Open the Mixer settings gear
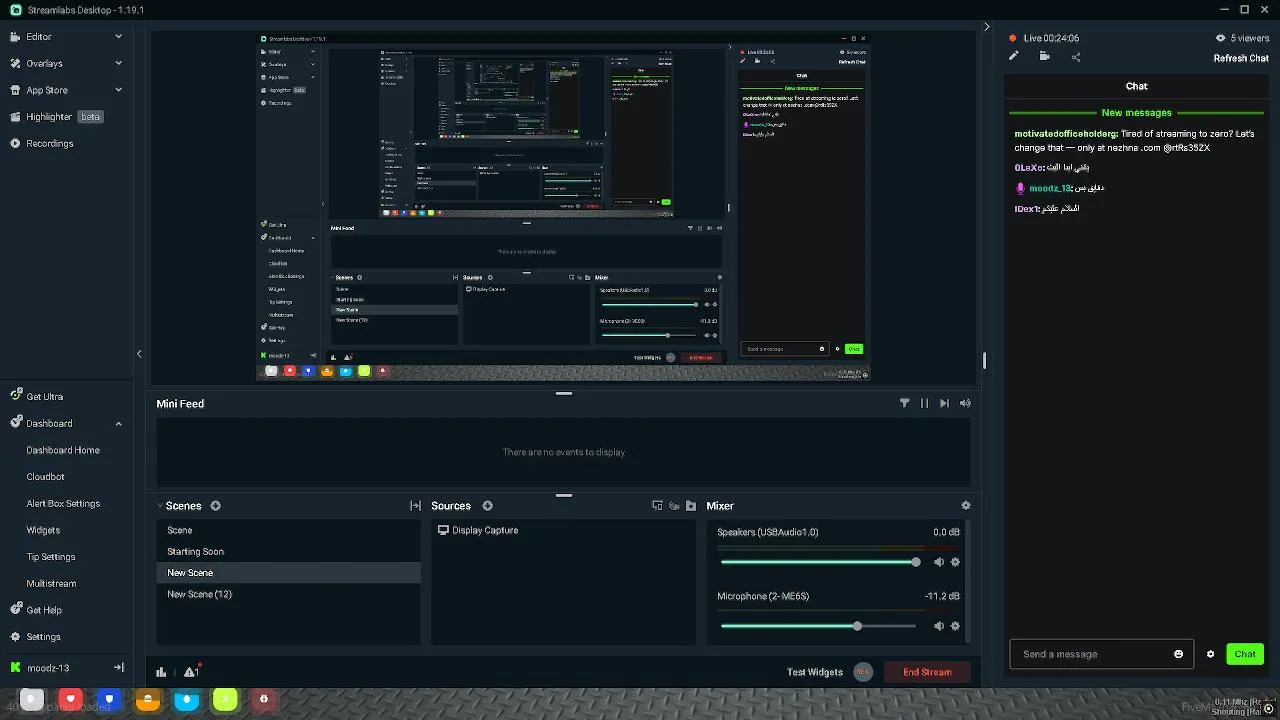 [965, 506]
